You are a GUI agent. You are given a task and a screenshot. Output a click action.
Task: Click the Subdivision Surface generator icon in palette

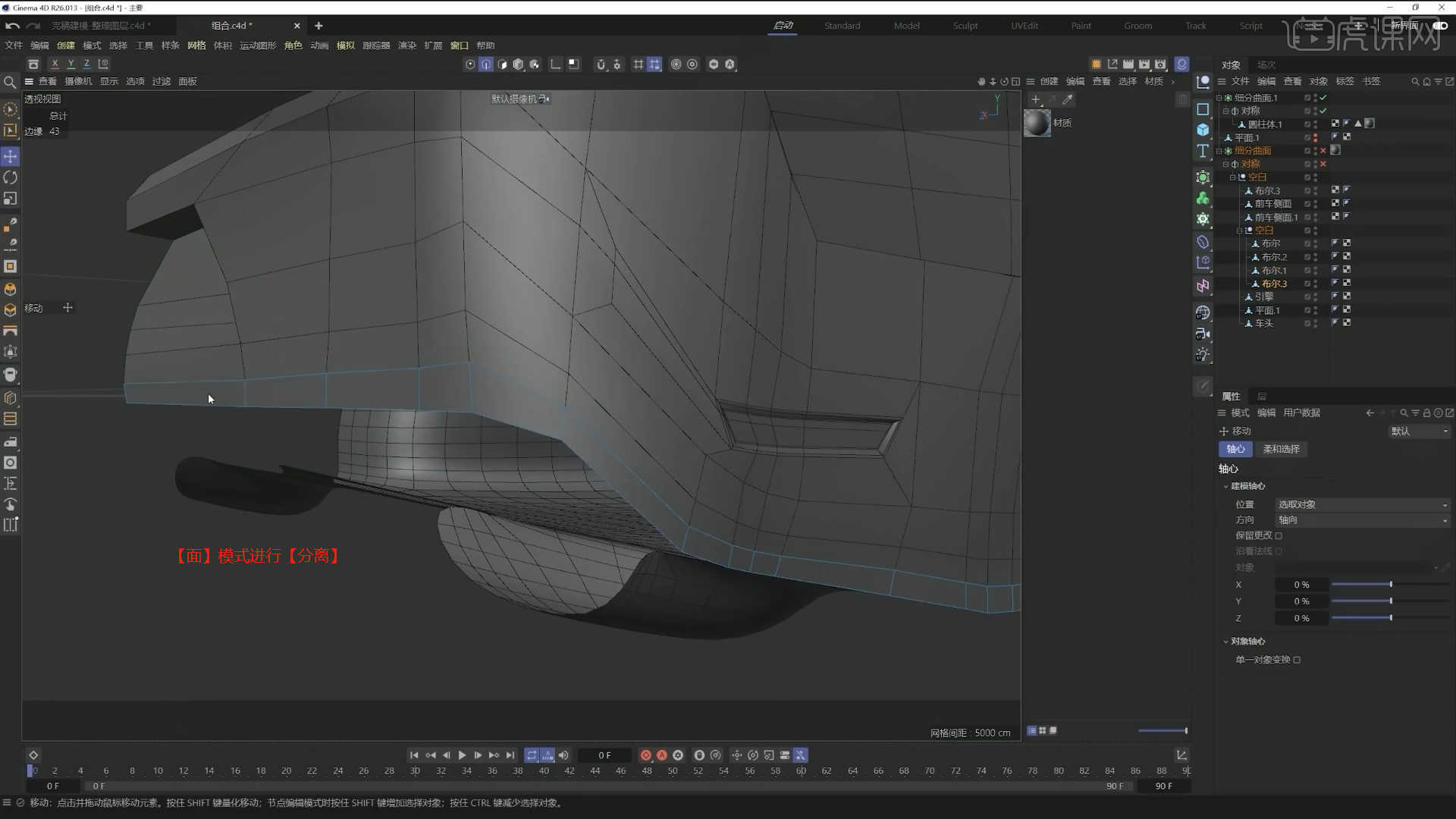tap(1203, 177)
